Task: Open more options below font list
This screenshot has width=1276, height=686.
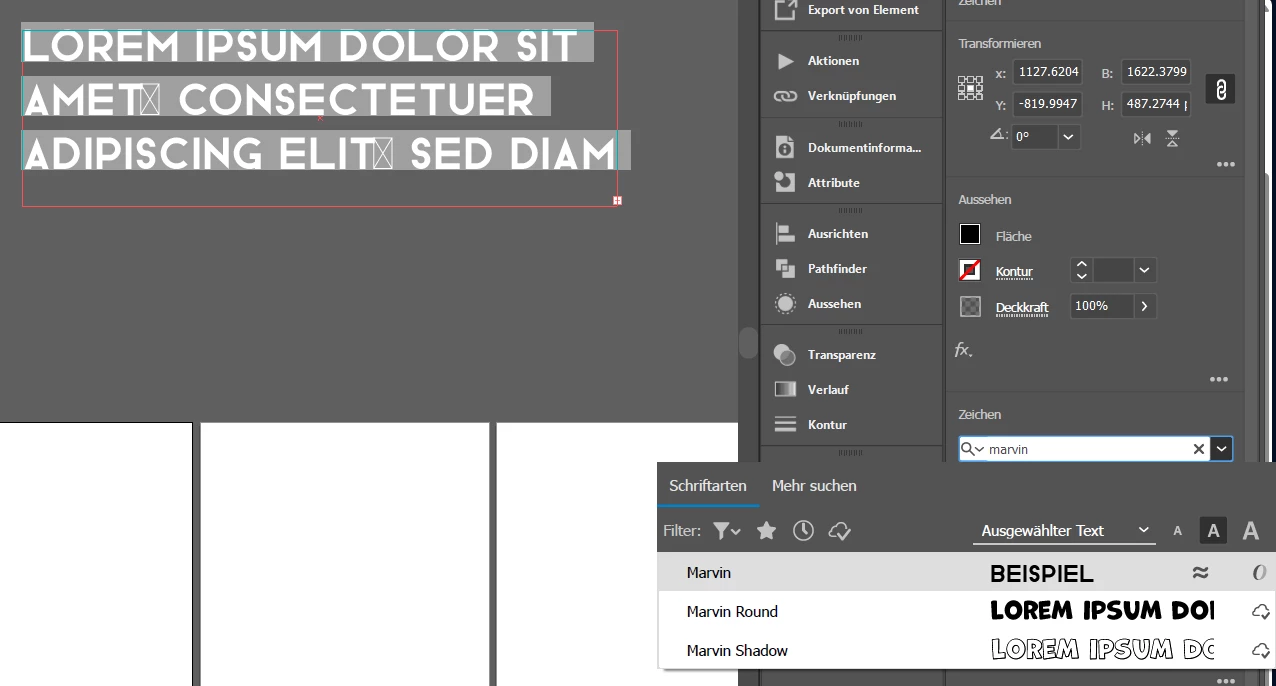Action: click(1226, 681)
